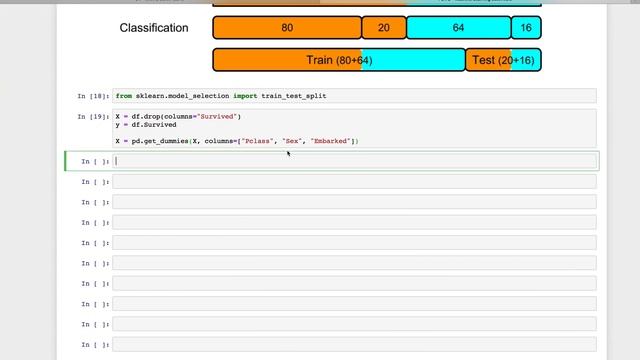Select the train_test_split import cell In [18]

354,96
